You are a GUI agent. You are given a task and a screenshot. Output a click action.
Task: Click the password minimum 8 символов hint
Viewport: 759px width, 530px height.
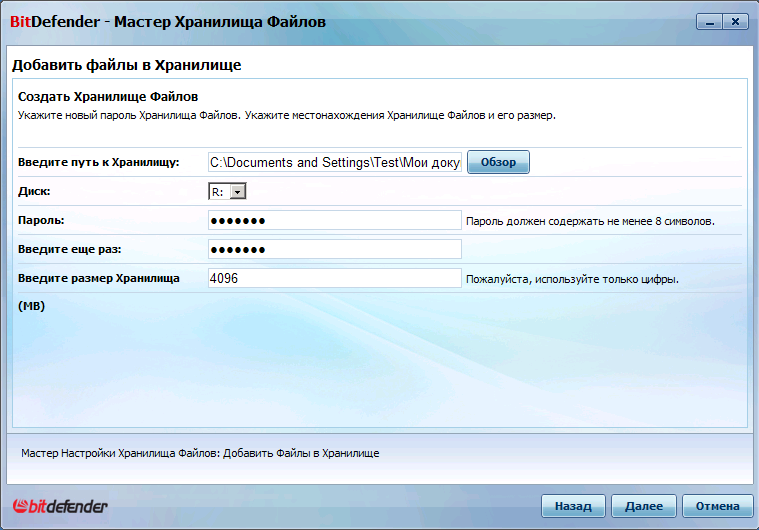[590, 221]
